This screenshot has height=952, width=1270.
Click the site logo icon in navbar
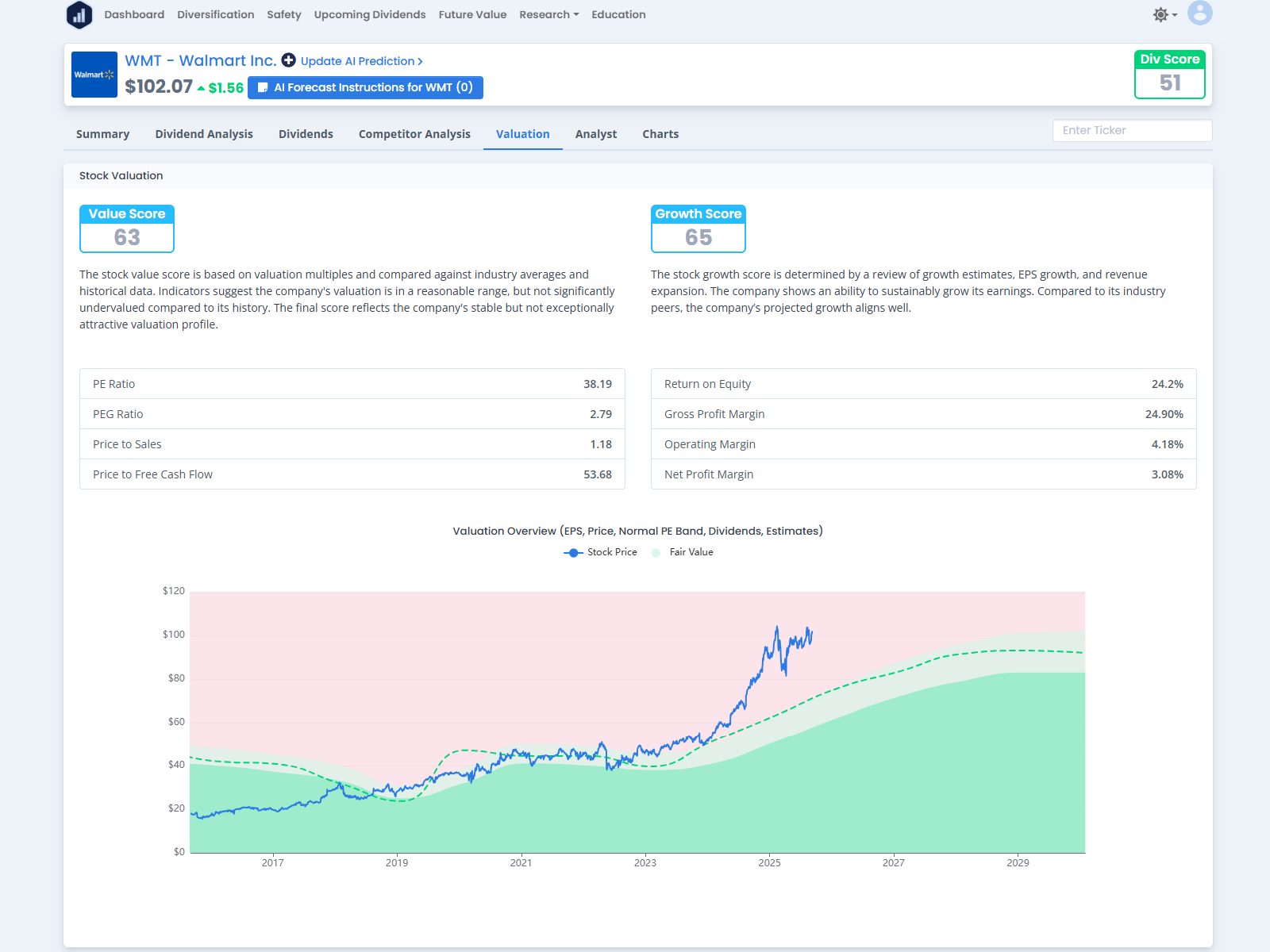79,15
